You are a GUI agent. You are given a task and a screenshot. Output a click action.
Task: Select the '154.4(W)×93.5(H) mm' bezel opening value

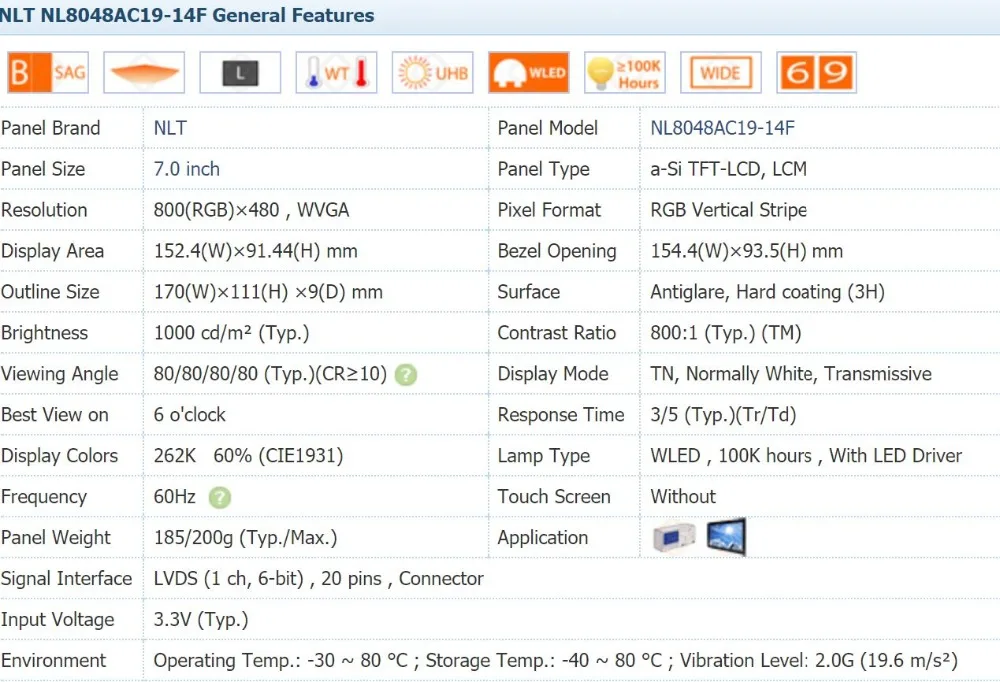746,251
